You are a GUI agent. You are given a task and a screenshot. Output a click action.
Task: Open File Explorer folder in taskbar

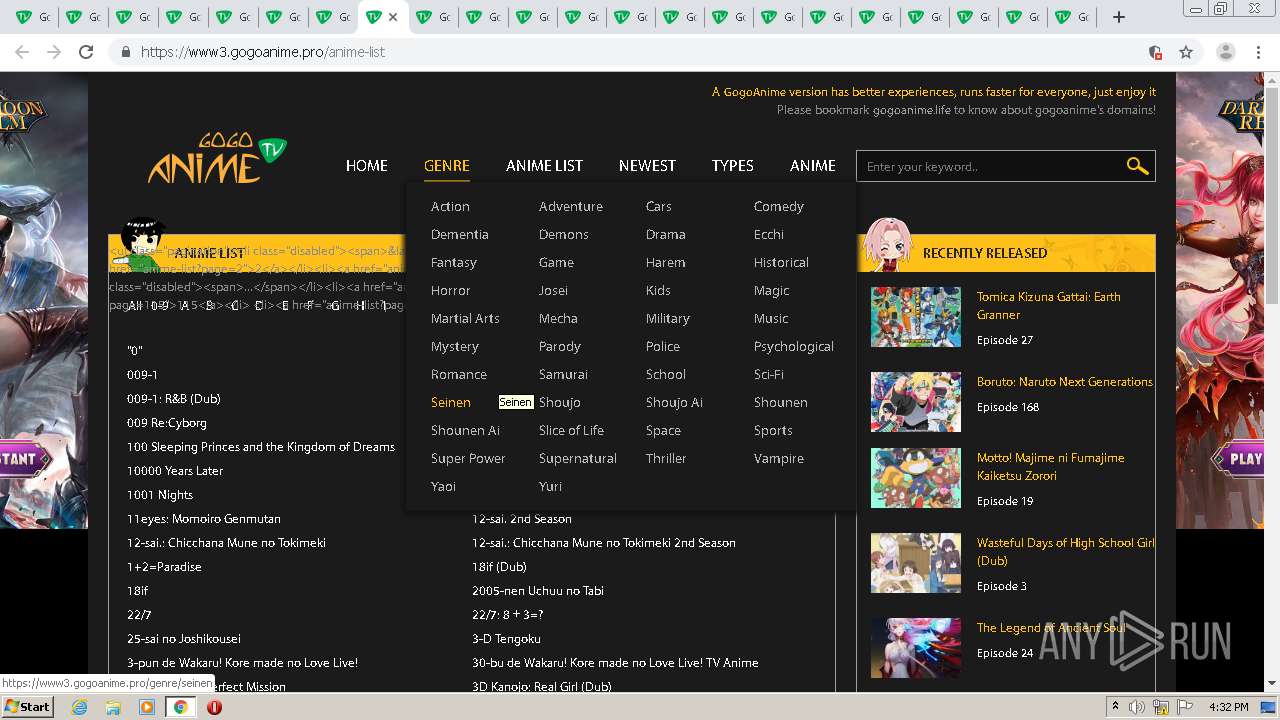tap(113, 707)
